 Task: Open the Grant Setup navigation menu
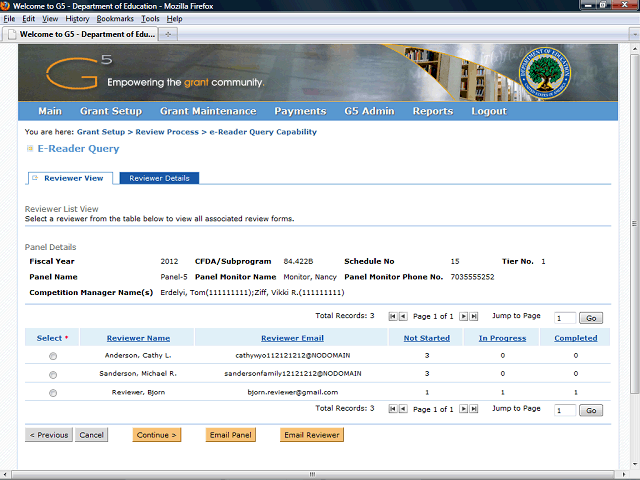click(x=111, y=111)
